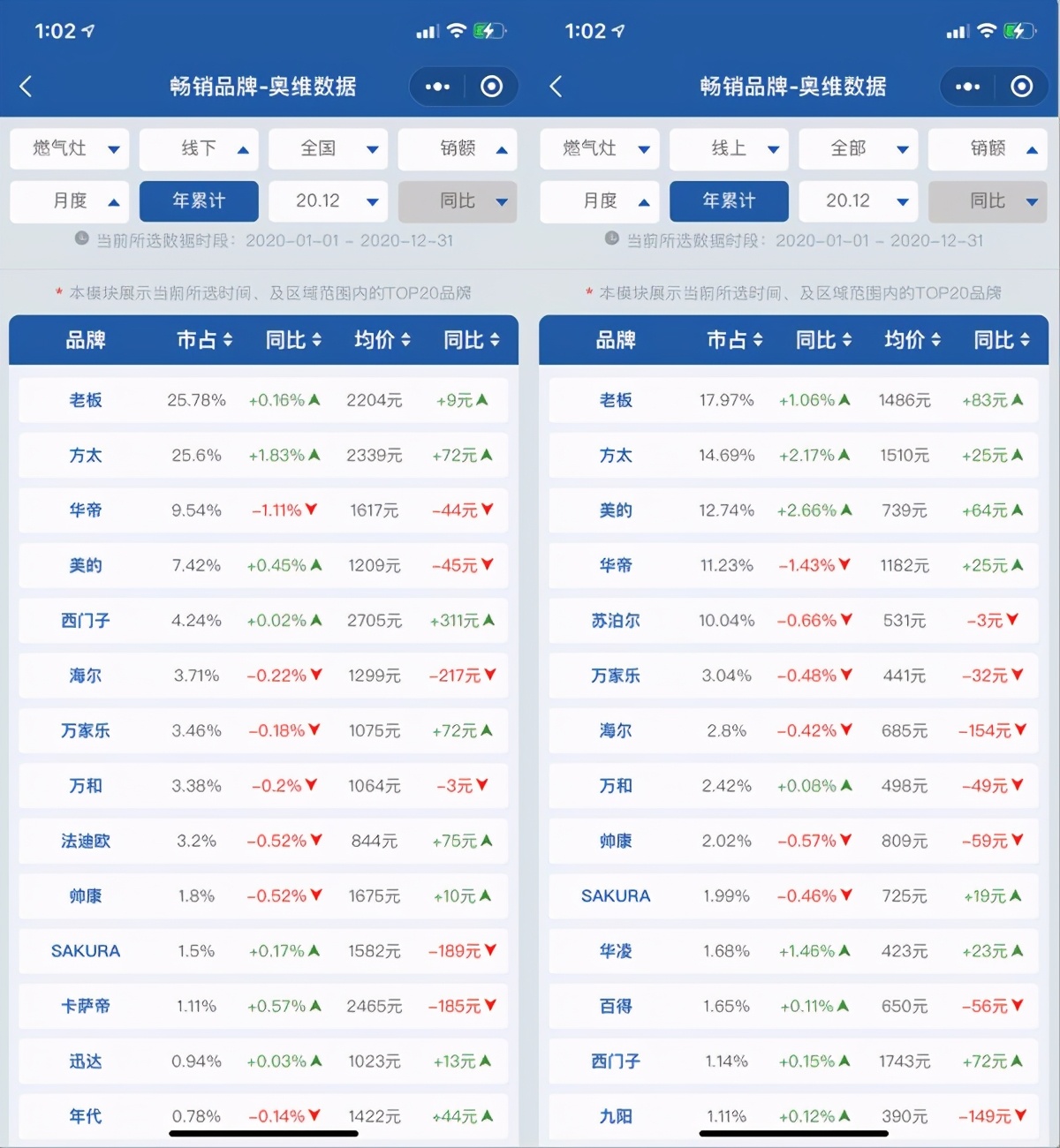Select the 年累计 tab on the right panel
Viewport: 1060px width, 1148px height.
(729, 201)
